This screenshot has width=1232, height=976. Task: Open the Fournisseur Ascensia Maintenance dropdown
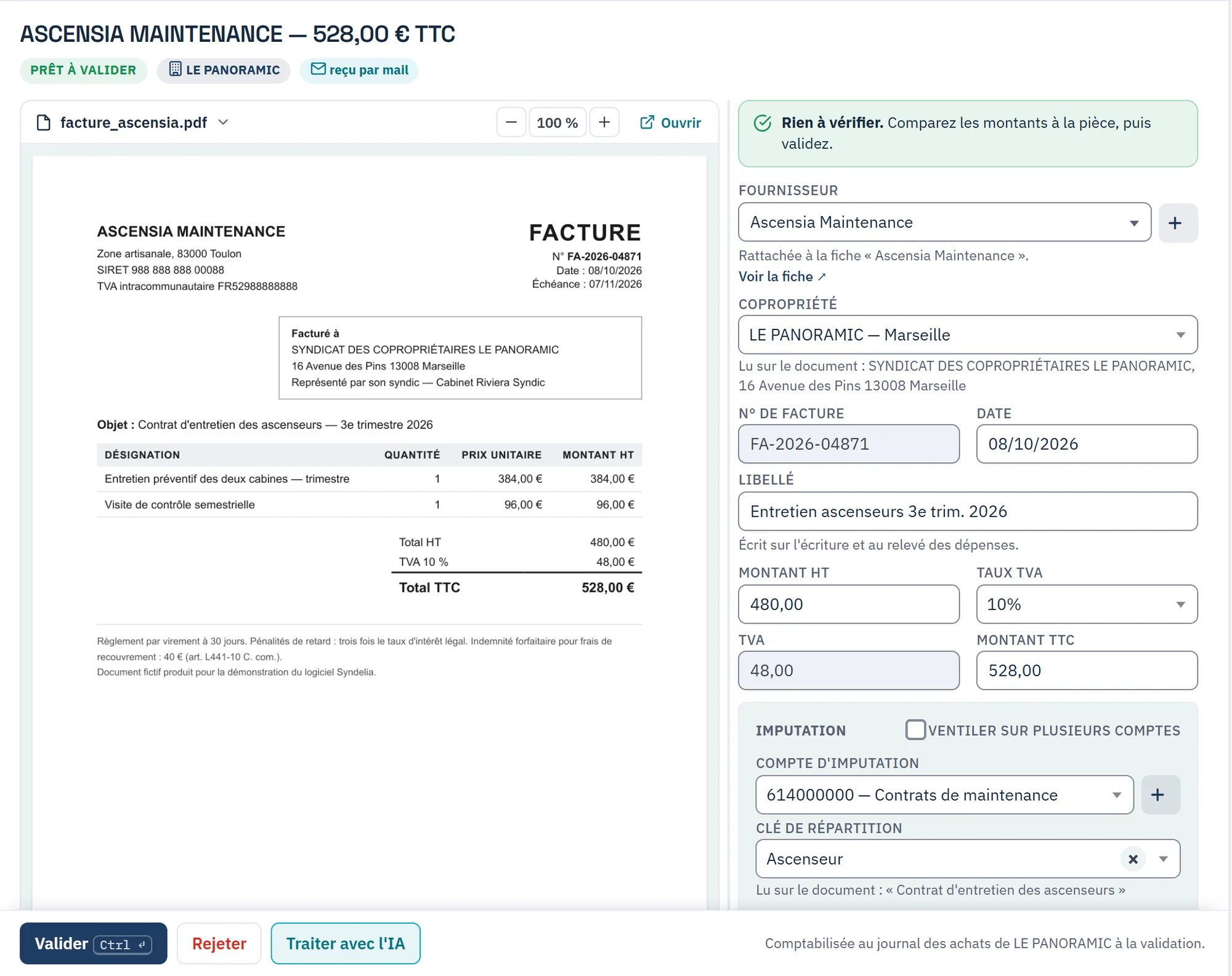[x=944, y=222]
